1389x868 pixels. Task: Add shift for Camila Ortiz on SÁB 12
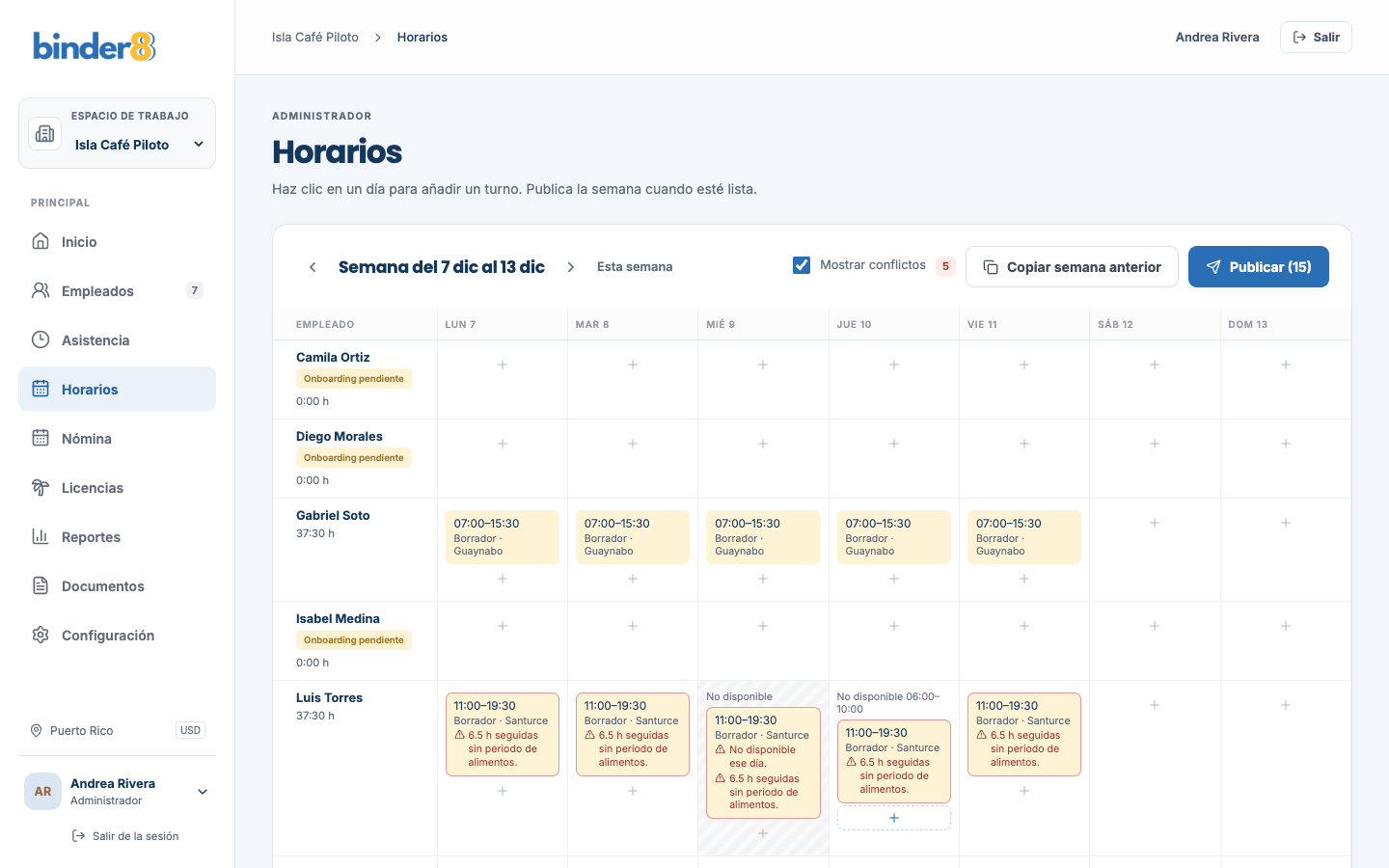(x=1155, y=365)
